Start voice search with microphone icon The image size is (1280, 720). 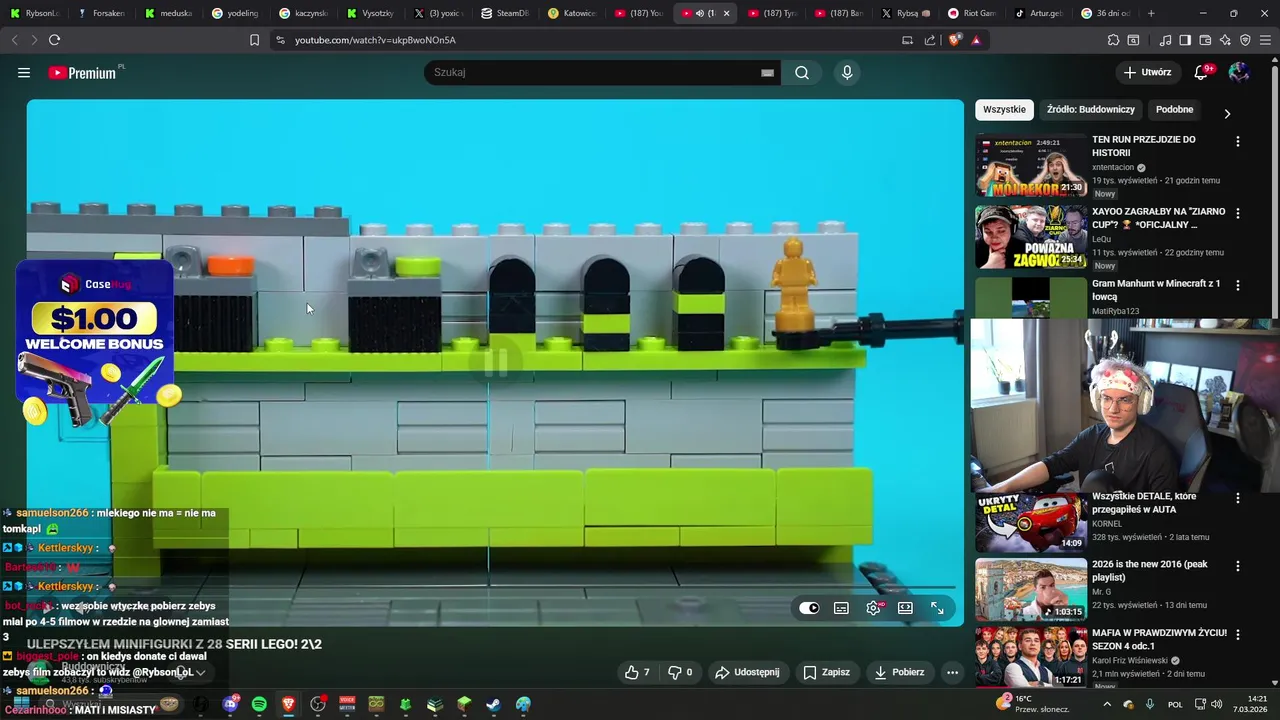(x=847, y=73)
